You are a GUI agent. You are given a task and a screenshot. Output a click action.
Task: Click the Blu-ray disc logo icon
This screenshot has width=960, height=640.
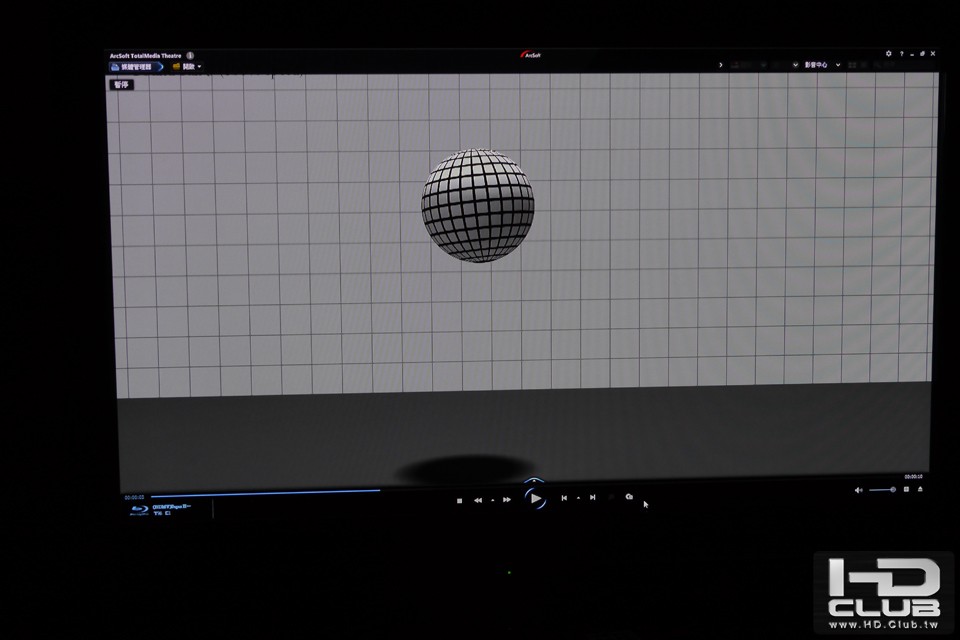pyautogui.click(x=140, y=510)
